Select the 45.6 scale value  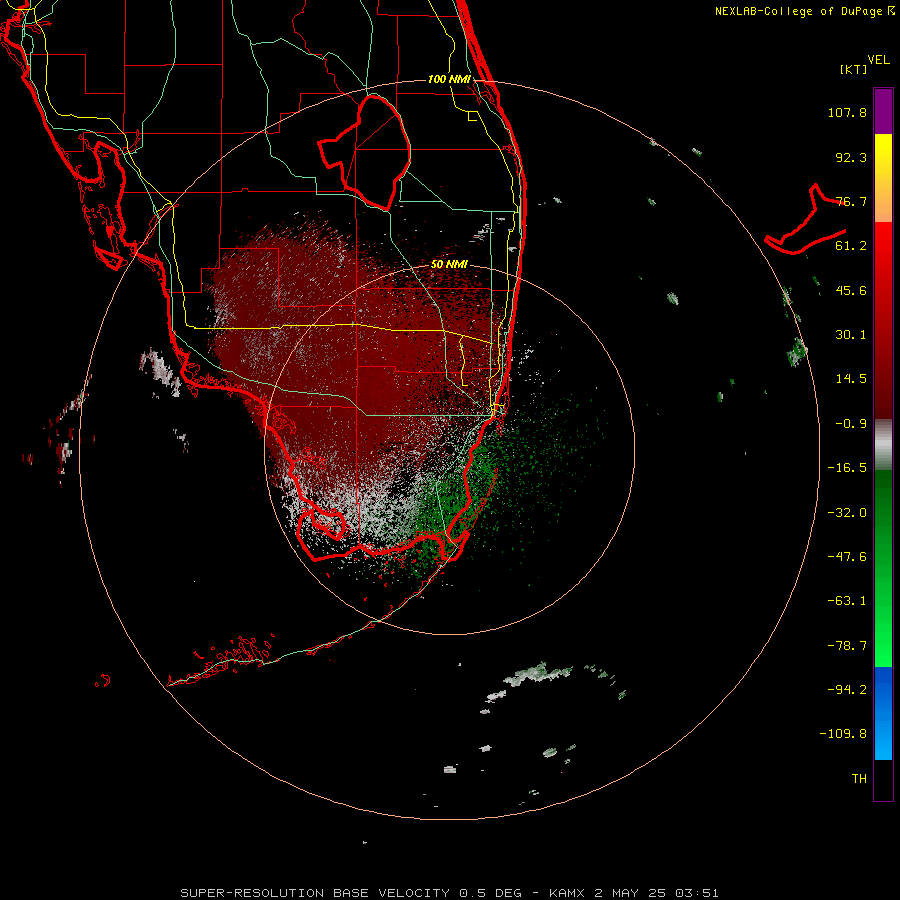[851, 290]
